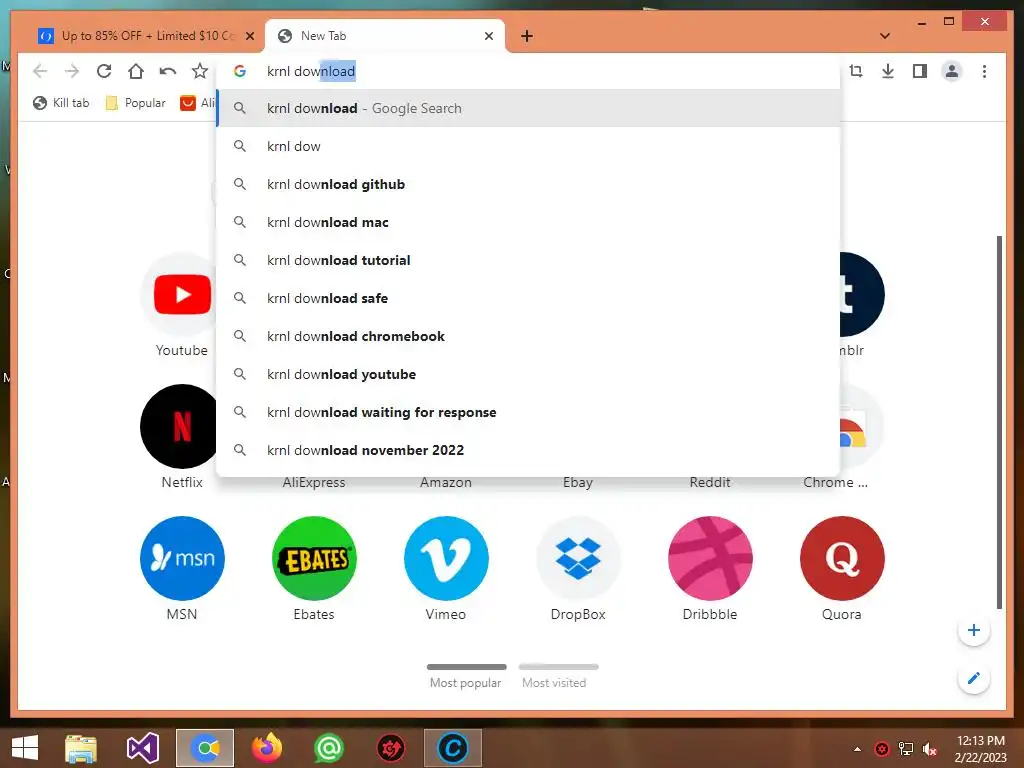The height and width of the screenshot is (768, 1024).
Task: Select 'krnl download - Google Search' suggestion
Action: click(528, 108)
